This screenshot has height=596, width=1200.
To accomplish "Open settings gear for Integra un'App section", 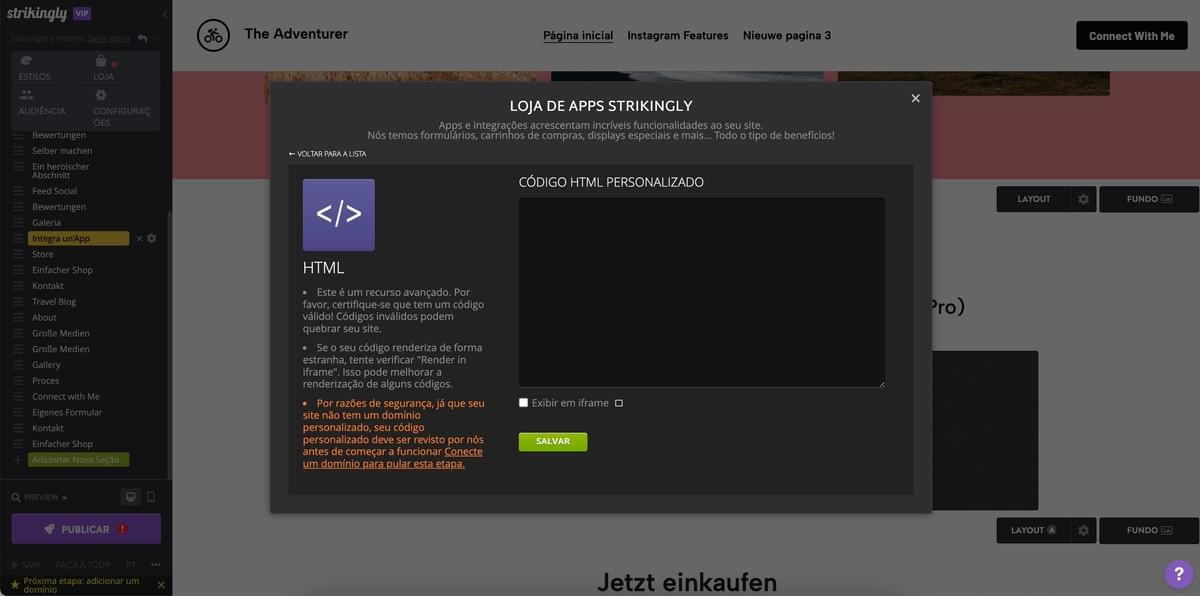I will (x=152, y=239).
